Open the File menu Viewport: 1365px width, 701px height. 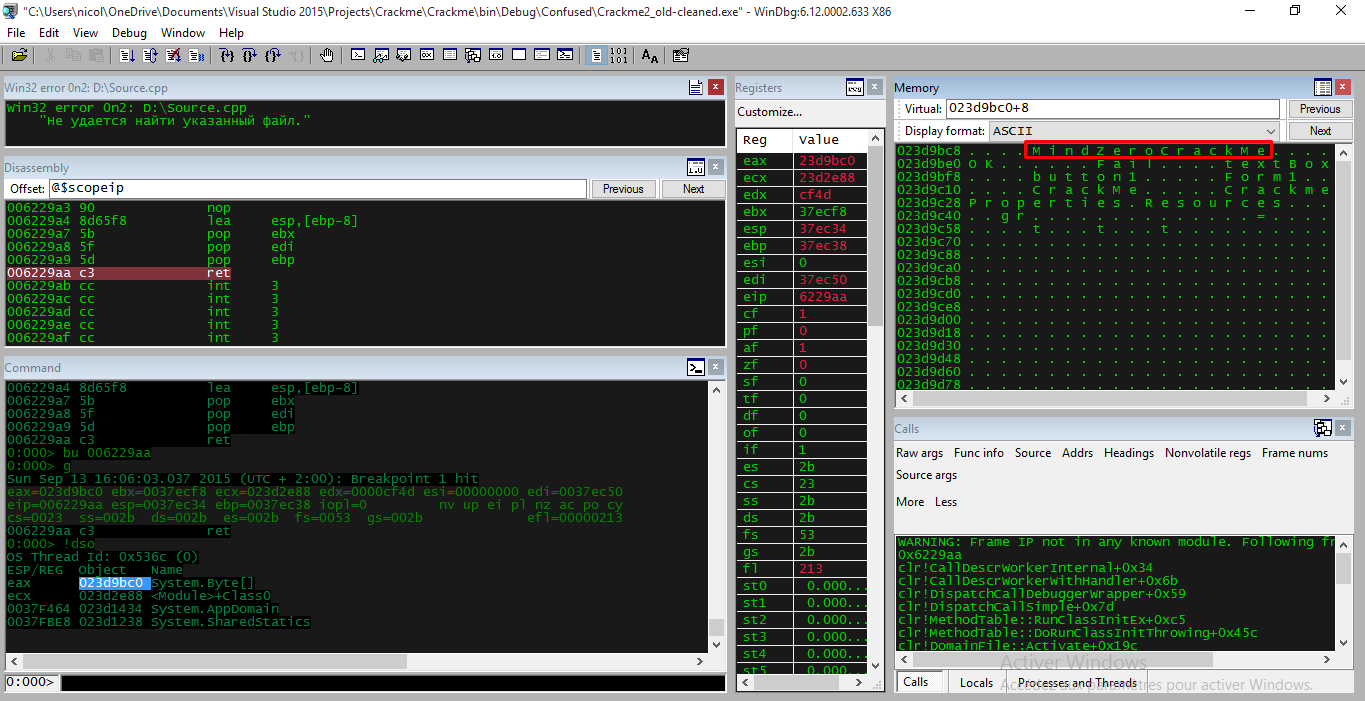click(16, 33)
